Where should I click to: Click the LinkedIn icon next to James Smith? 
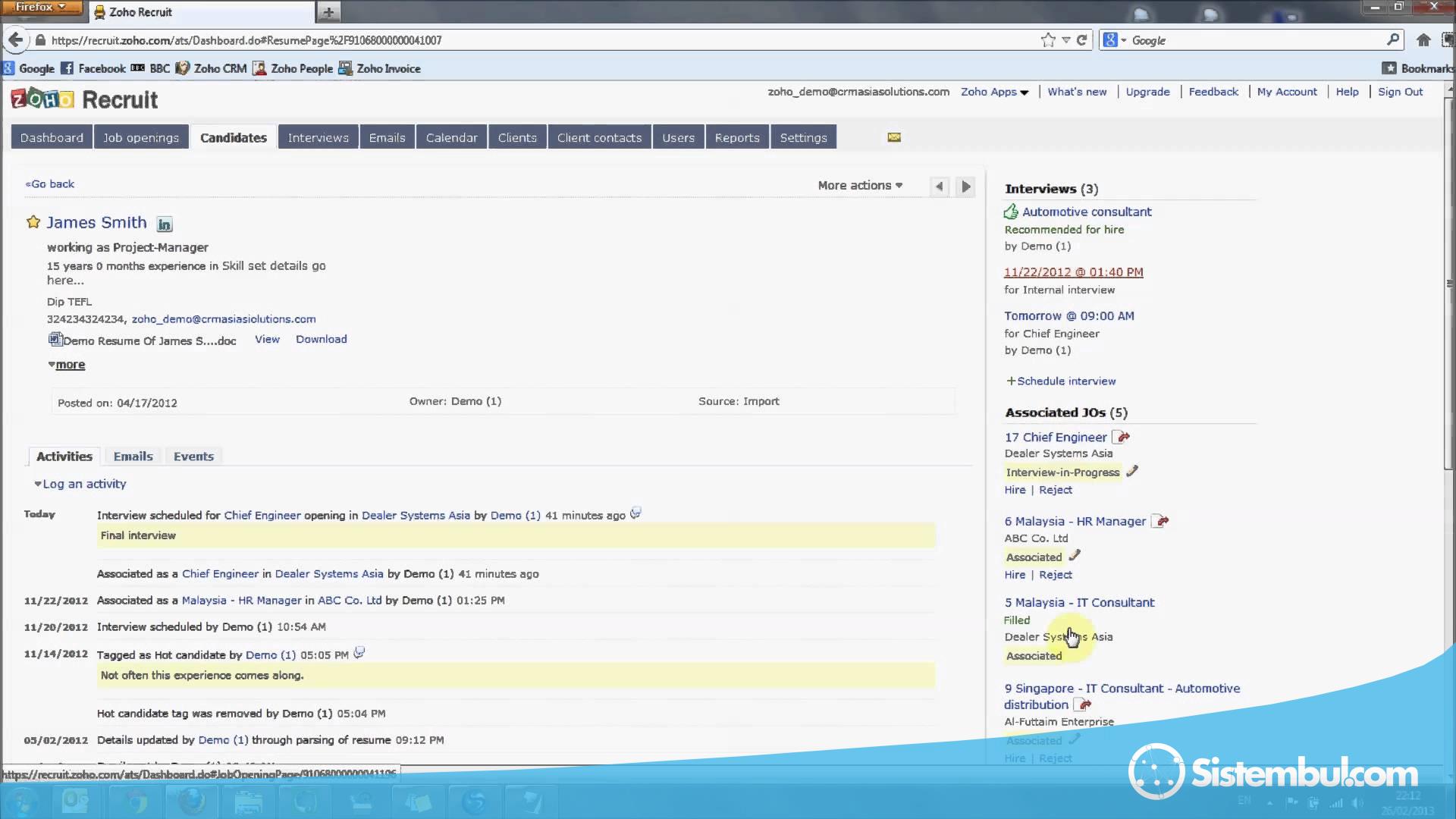(x=165, y=224)
